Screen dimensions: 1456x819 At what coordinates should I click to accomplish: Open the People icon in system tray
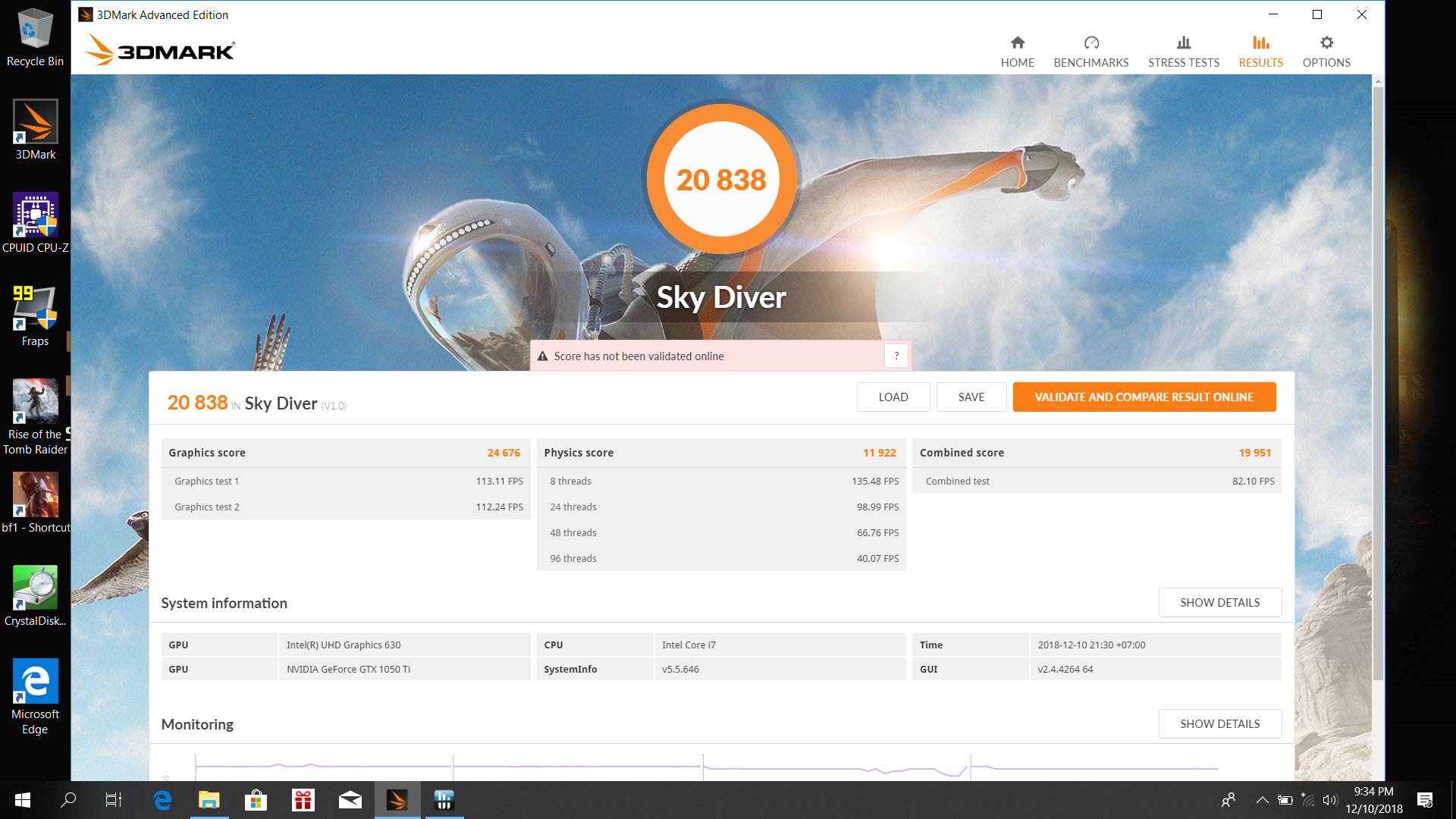pos(1228,800)
